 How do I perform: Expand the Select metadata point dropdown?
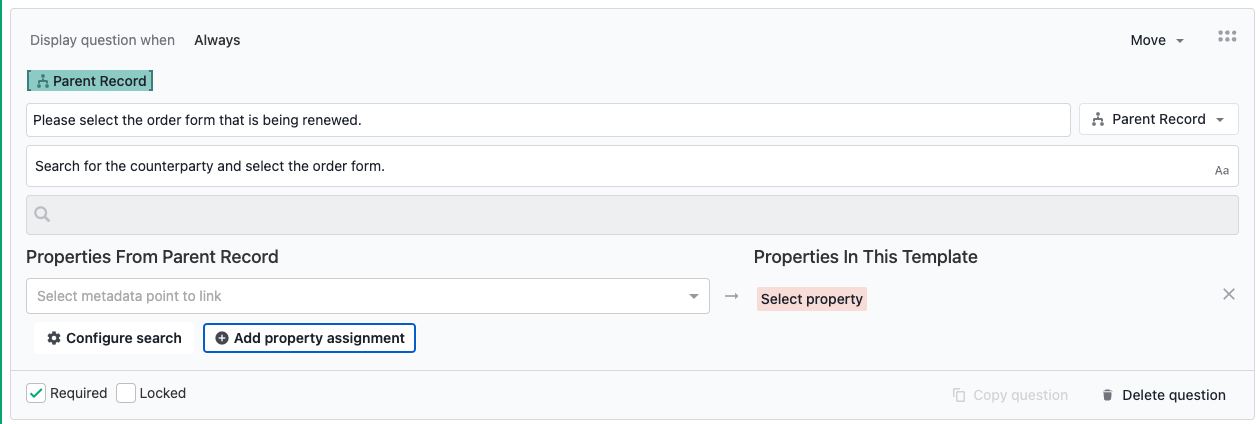pyautogui.click(x=368, y=296)
